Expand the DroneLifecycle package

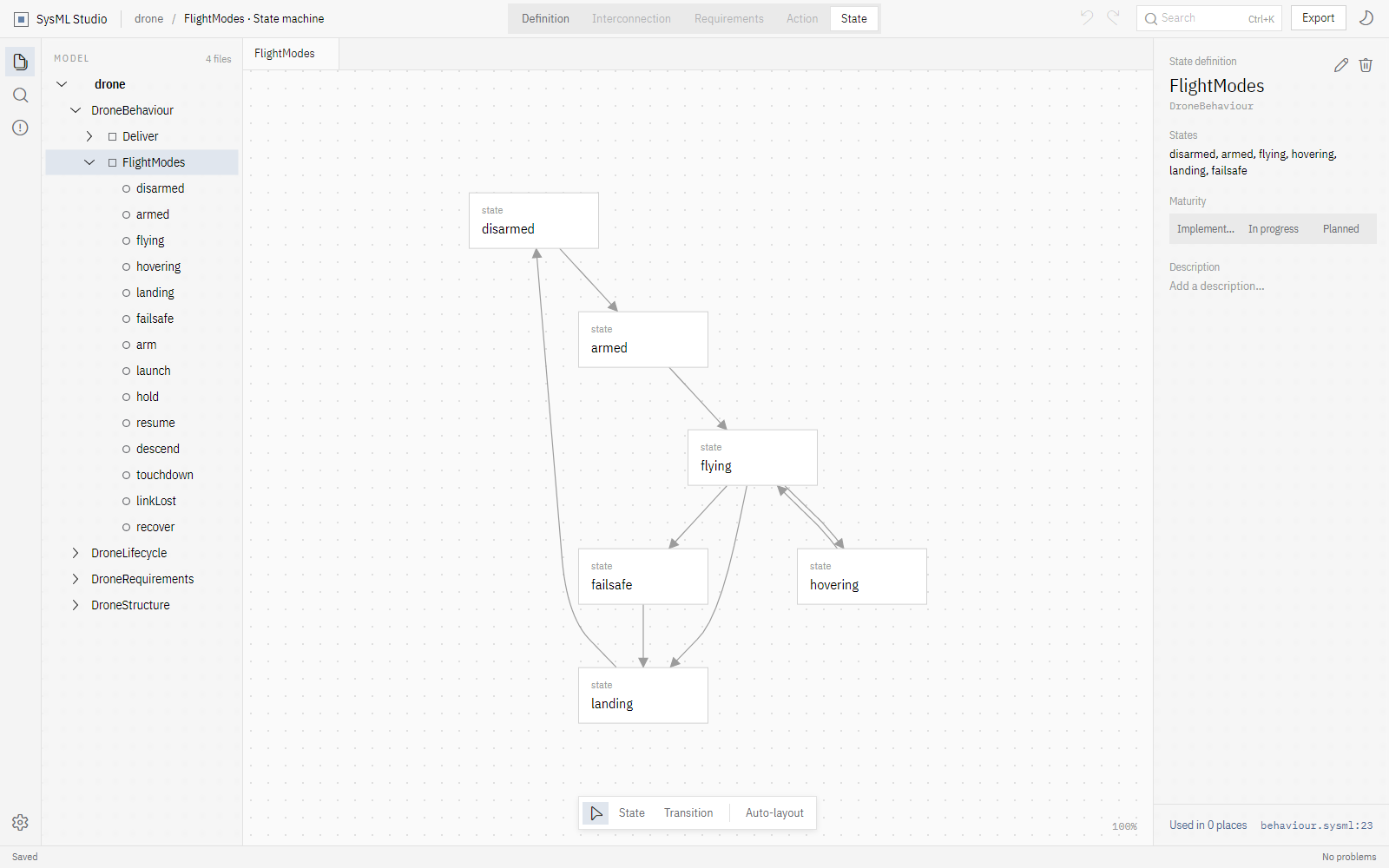pyautogui.click(x=76, y=553)
